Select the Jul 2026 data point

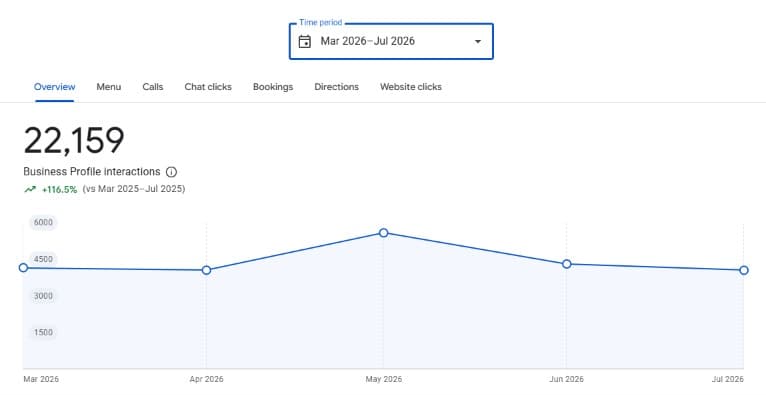coord(744,270)
